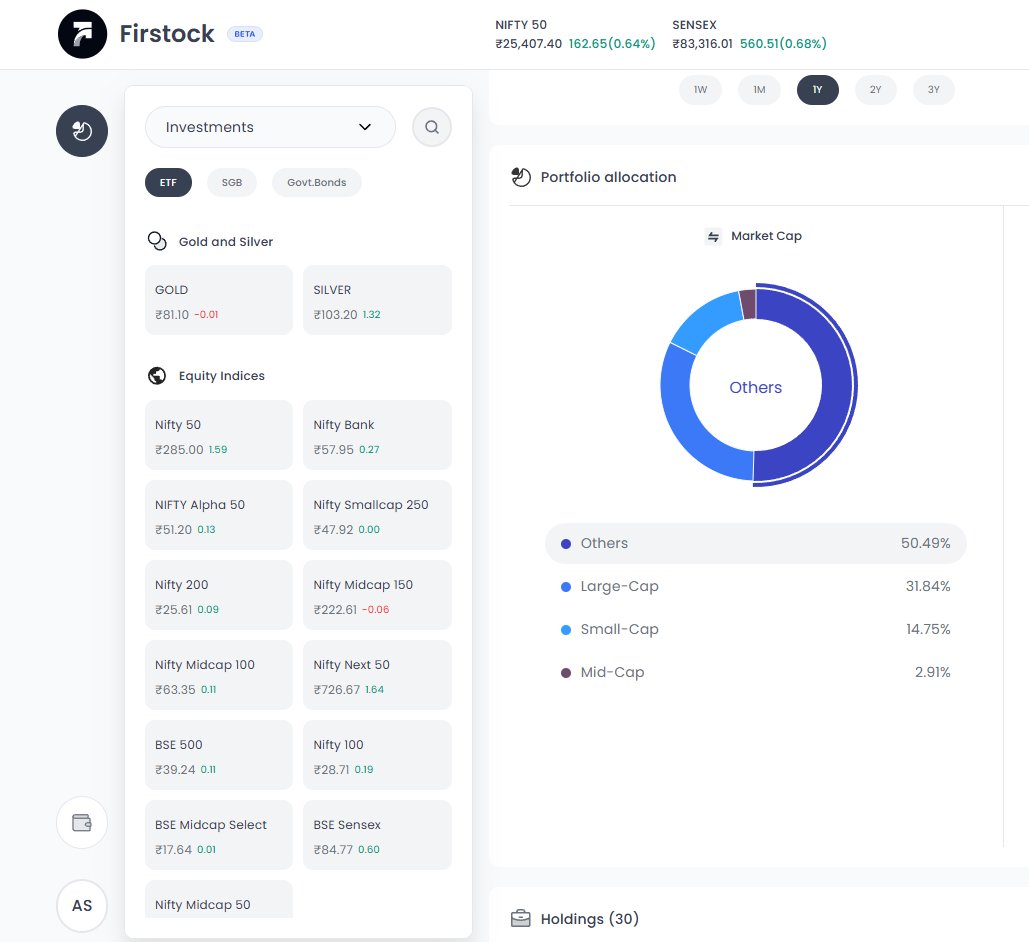Click the mauve Mid-Cap donut slice
1029x942 pixels.
(748, 304)
